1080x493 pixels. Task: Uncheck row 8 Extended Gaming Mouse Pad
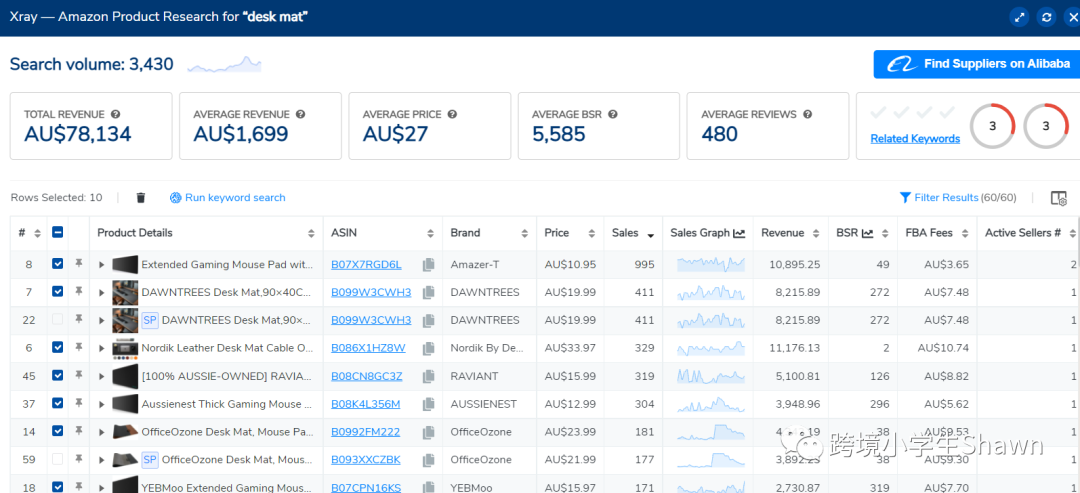tap(58, 264)
